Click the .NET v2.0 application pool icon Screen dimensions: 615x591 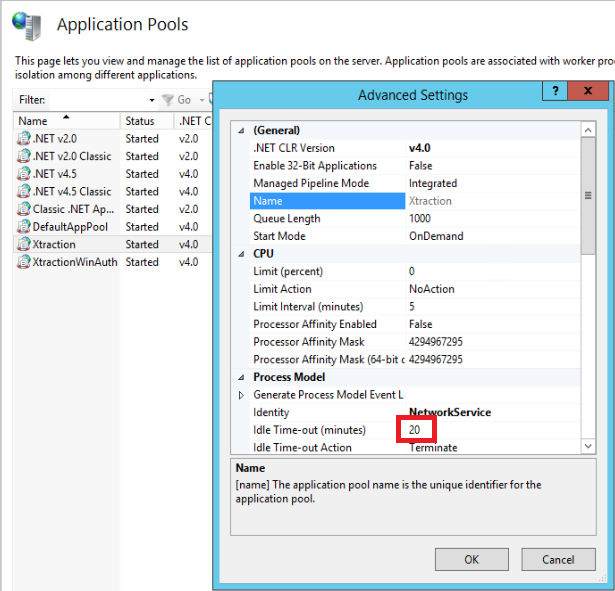[24, 139]
